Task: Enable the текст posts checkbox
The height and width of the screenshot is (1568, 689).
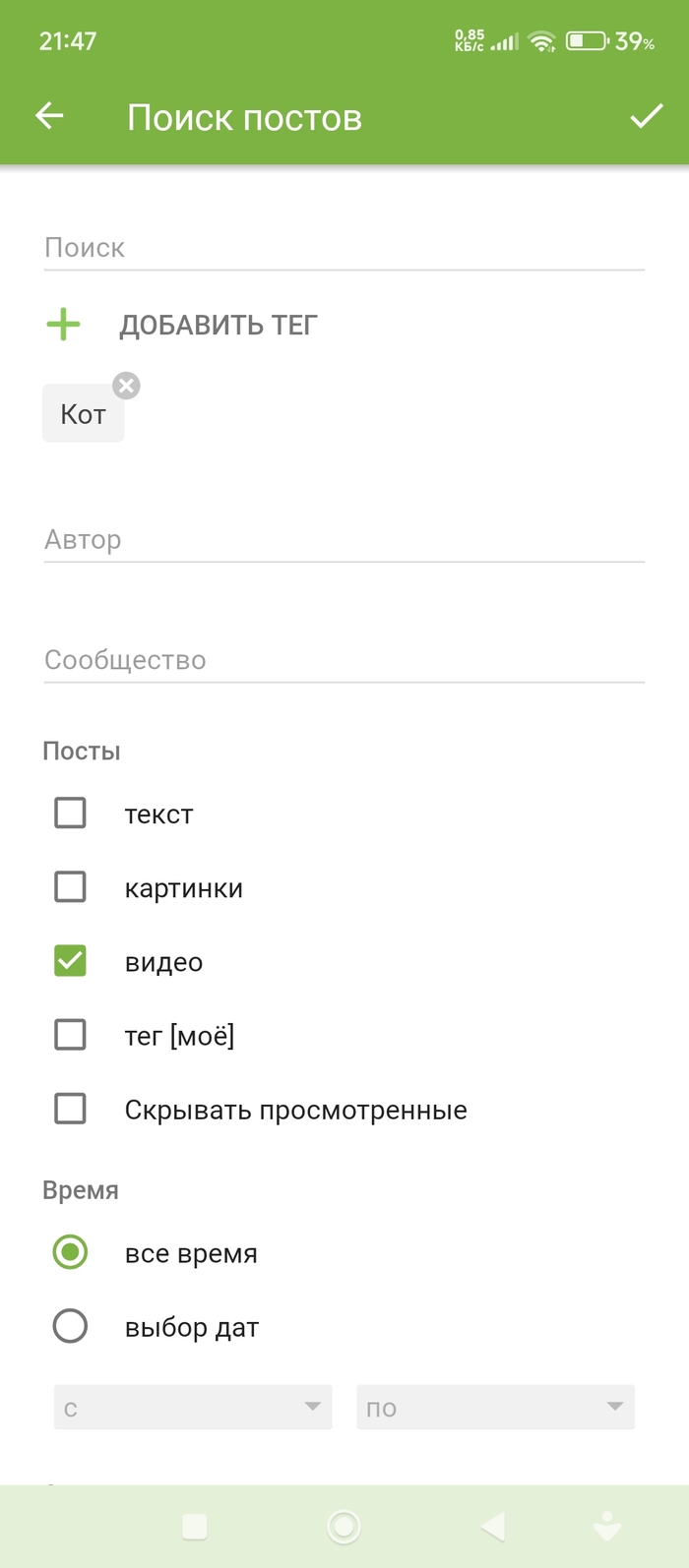Action: pyautogui.click(x=70, y=814)
